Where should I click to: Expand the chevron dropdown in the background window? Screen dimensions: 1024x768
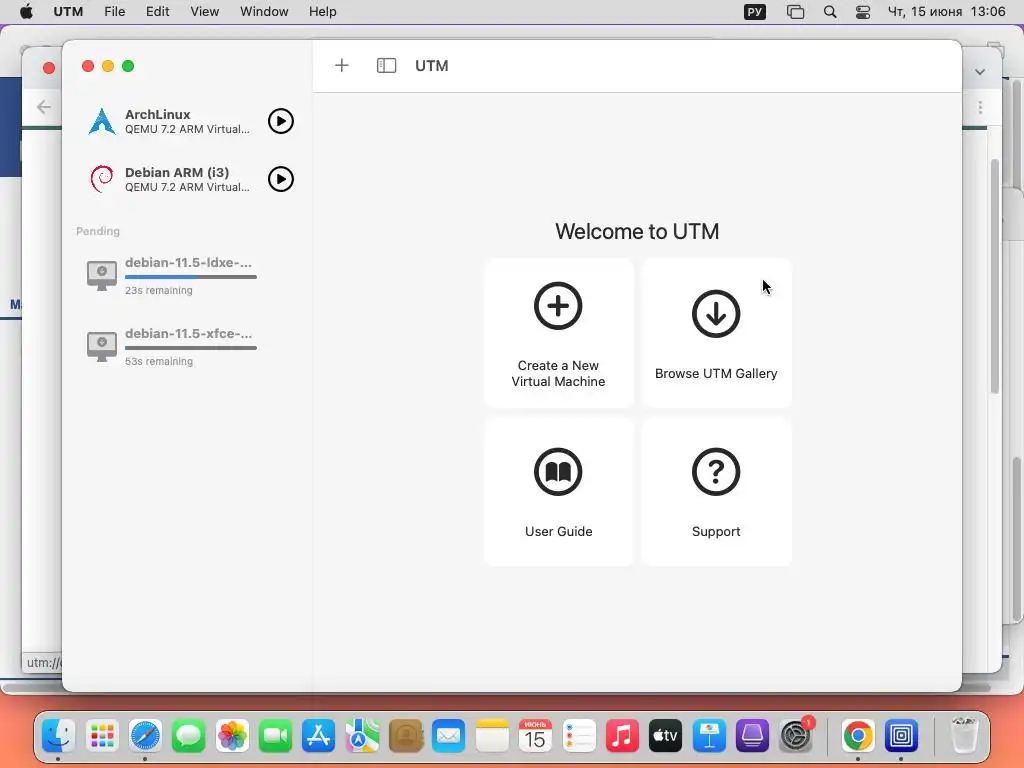click(x=980, y=72)
